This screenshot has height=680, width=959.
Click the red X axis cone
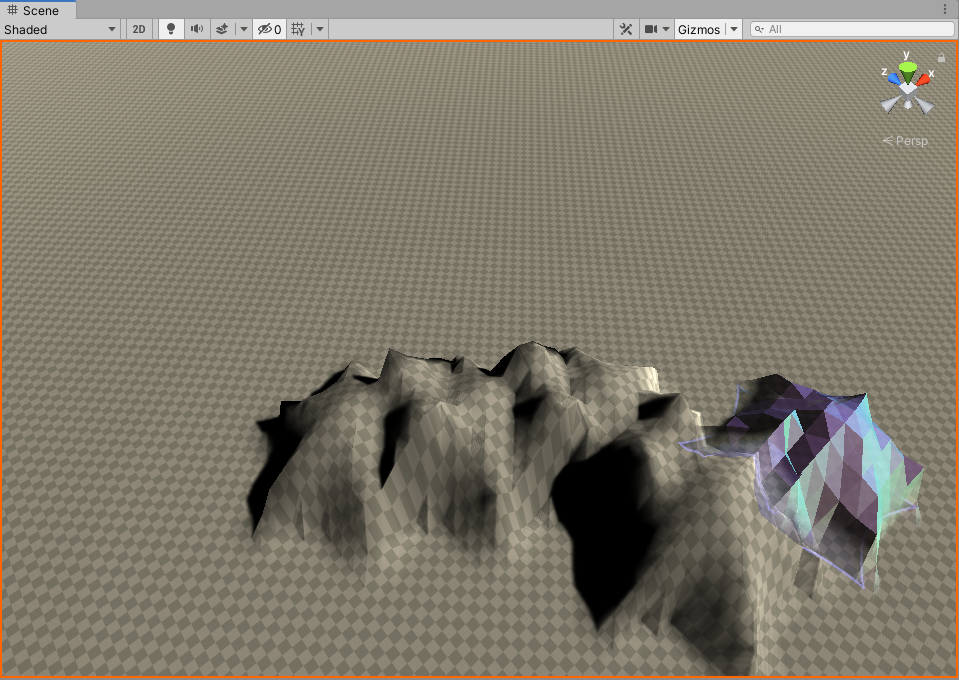(x=923, y=79)
